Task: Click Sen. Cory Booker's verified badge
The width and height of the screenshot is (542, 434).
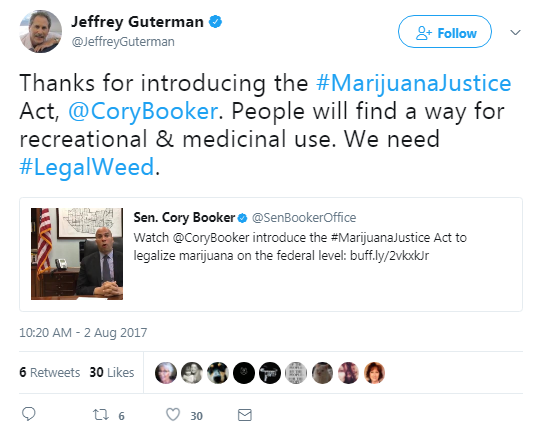Action: [243, 218]
